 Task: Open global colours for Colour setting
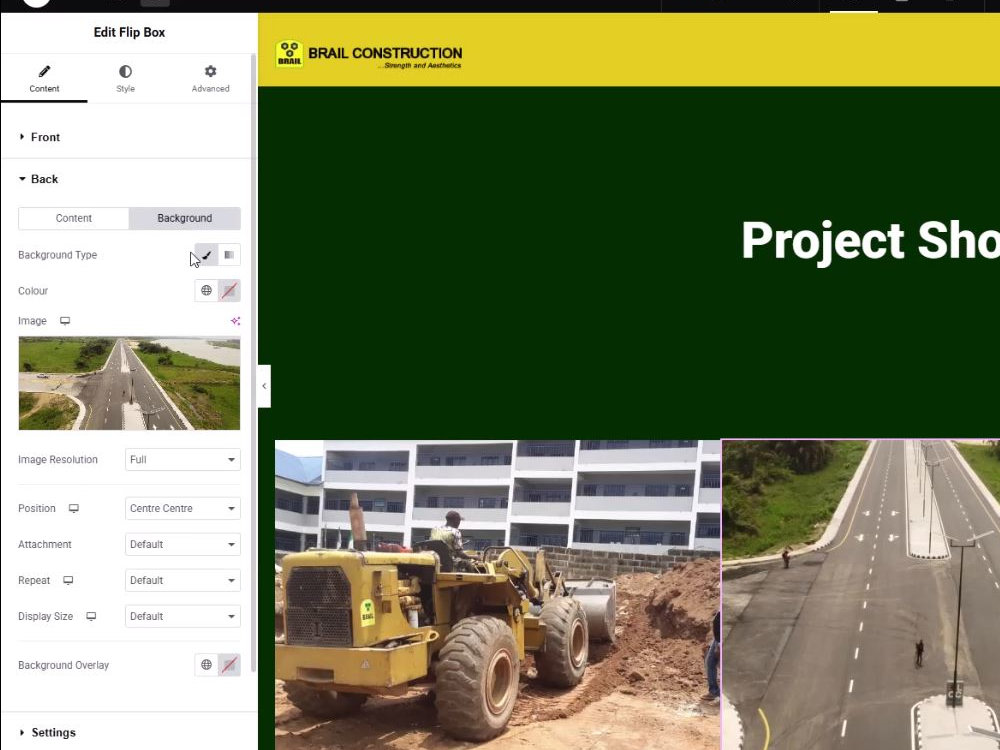206,291
